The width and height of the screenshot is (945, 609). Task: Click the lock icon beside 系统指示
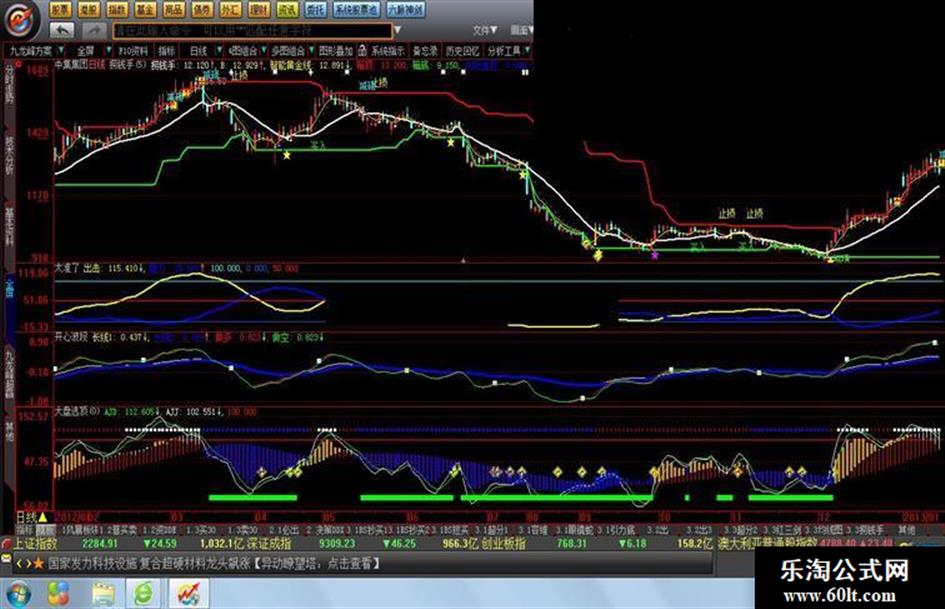362,51
